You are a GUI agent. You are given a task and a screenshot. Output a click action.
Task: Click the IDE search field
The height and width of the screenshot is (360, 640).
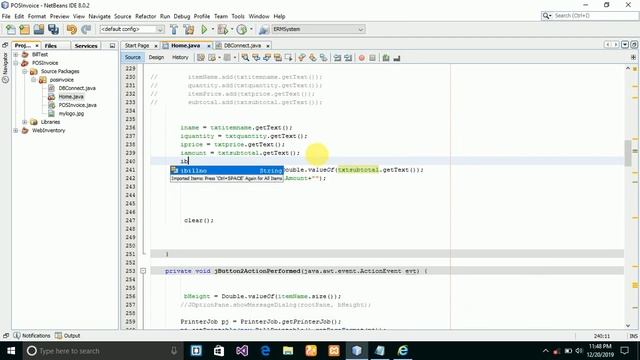point(595,16)
